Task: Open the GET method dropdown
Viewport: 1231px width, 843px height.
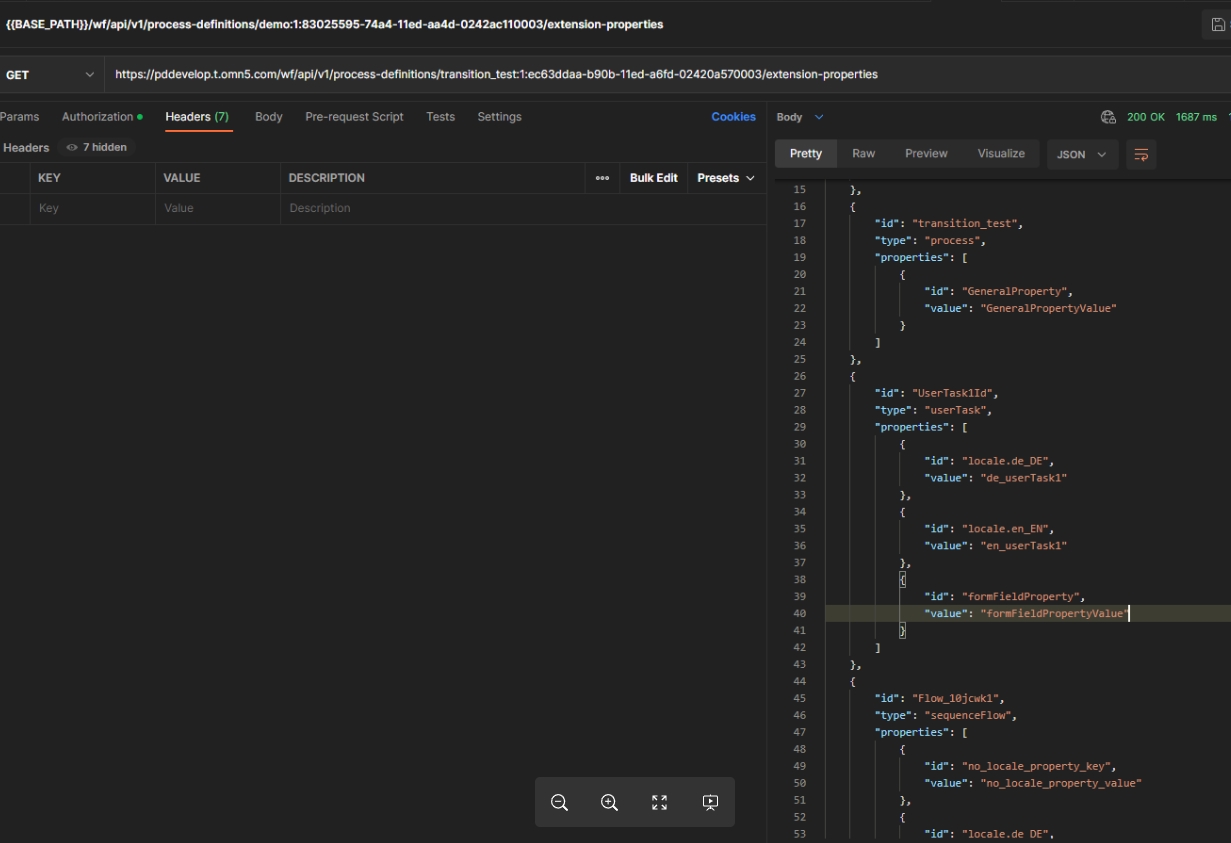Action: tap(50, 75)
